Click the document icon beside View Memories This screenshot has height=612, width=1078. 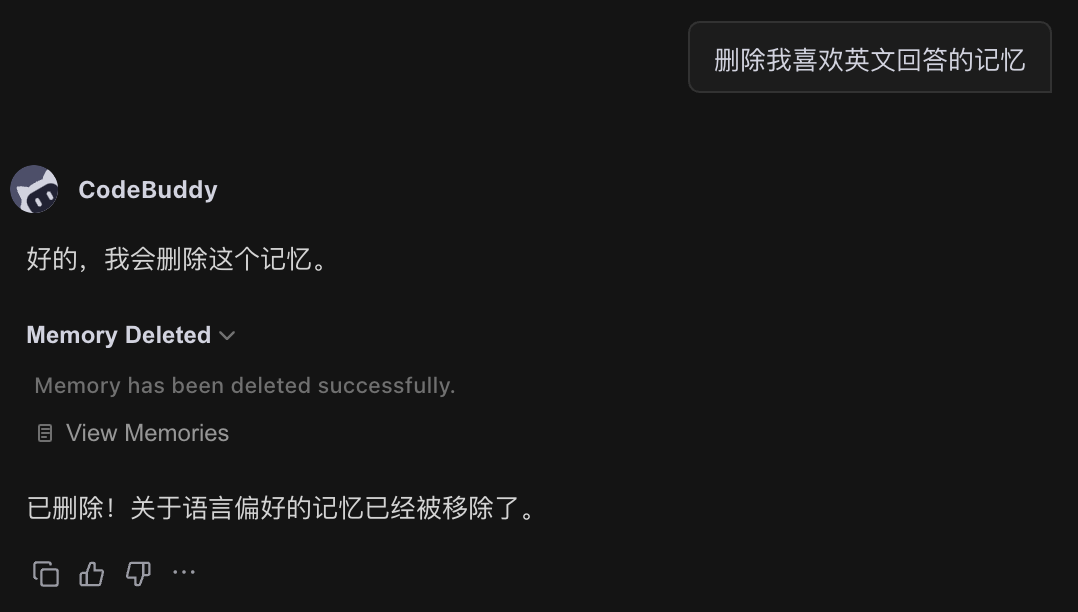click(x=45, y=433)
